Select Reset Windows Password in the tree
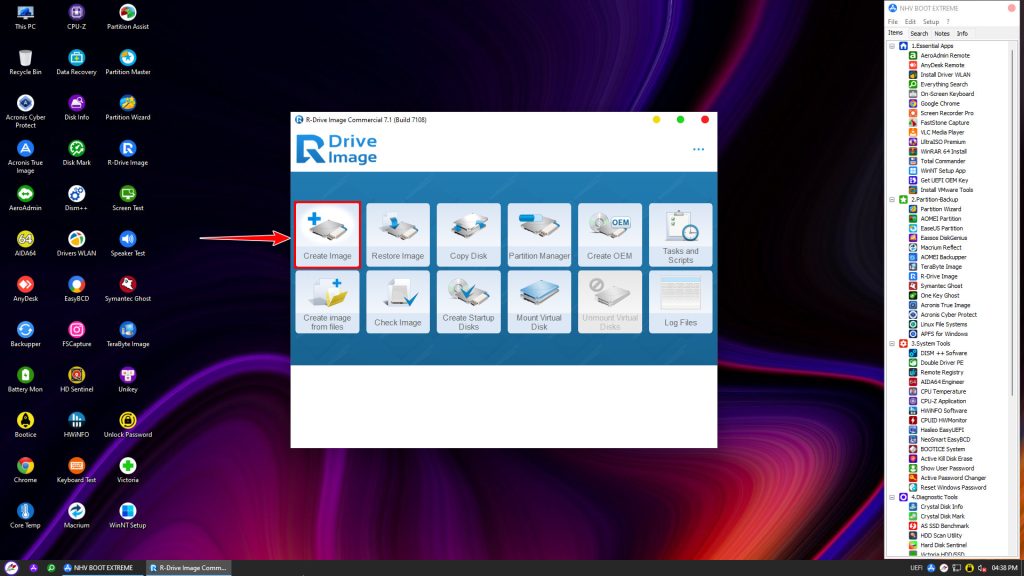The image size is (1024, 576). coord(953,488)
